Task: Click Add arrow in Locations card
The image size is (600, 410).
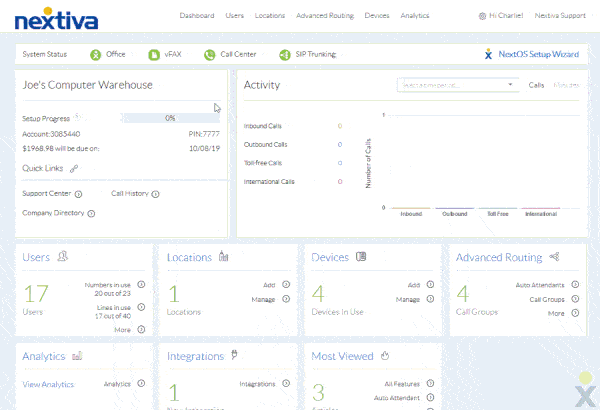Action: (286, 284)
